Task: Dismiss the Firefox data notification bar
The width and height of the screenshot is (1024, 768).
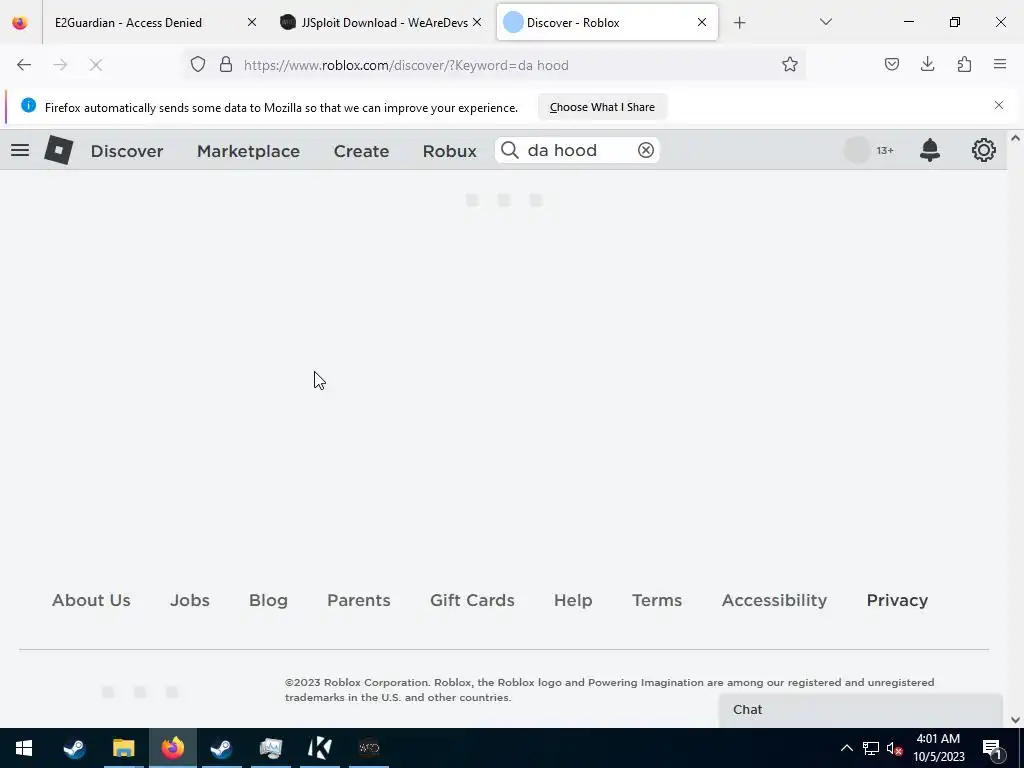Action: pos(999,105)
